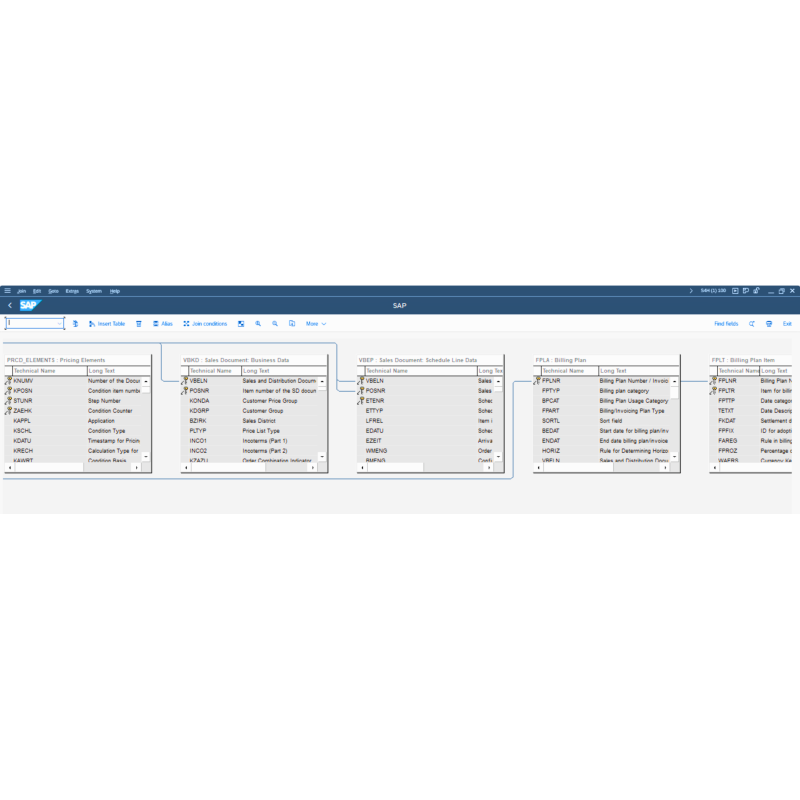Click the copy document icon in the toolbar
This screenshot has width=800, height=800.
pos(291,324)
